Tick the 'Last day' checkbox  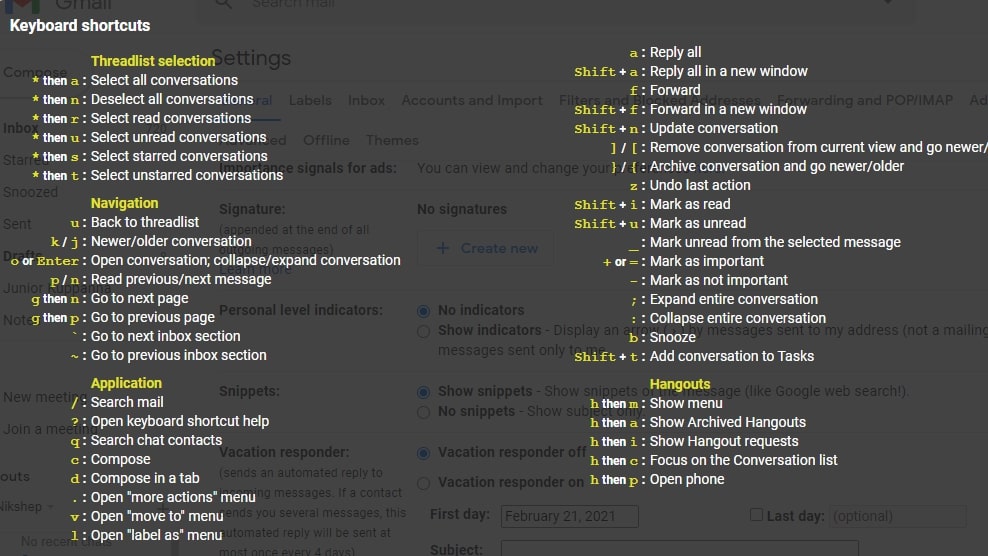click(756, 514)
